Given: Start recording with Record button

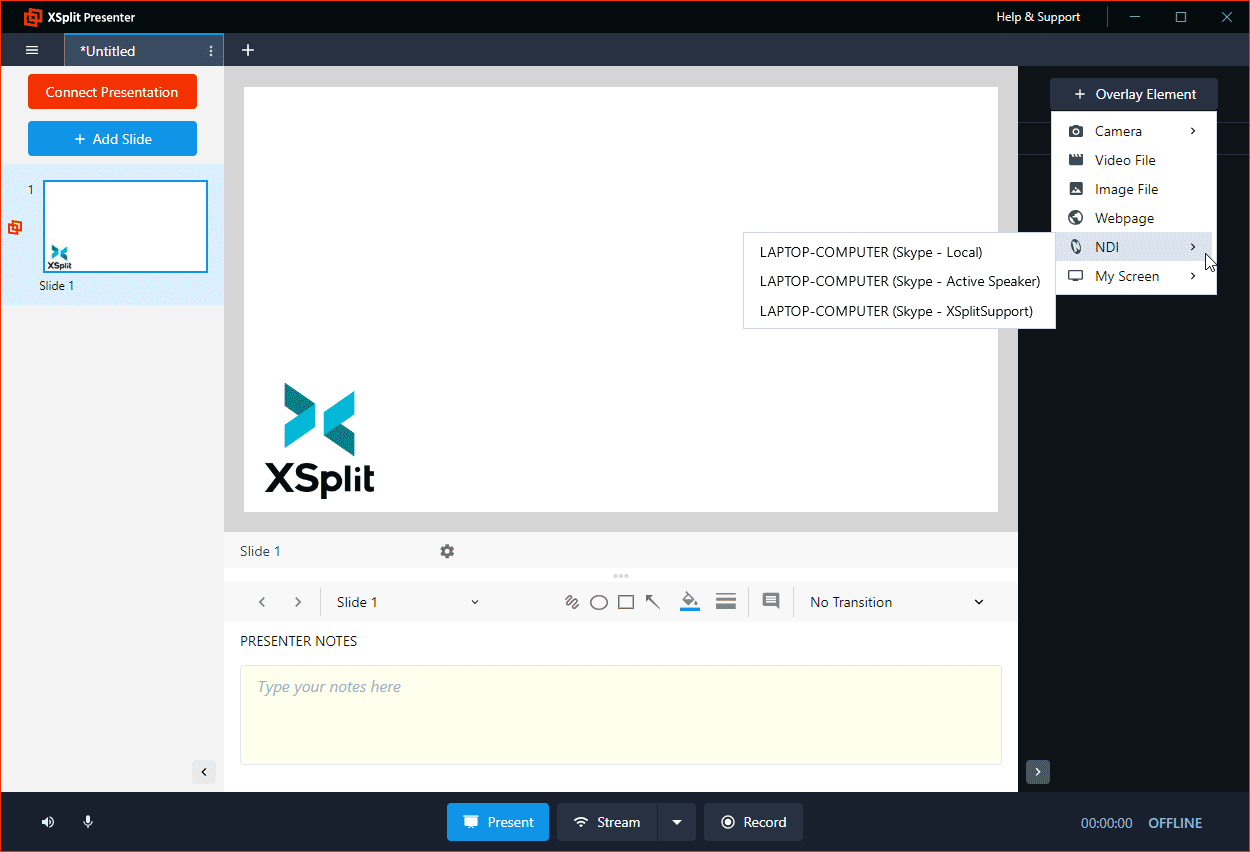Looking at the screenshot, I should click(x=753, y=822).
